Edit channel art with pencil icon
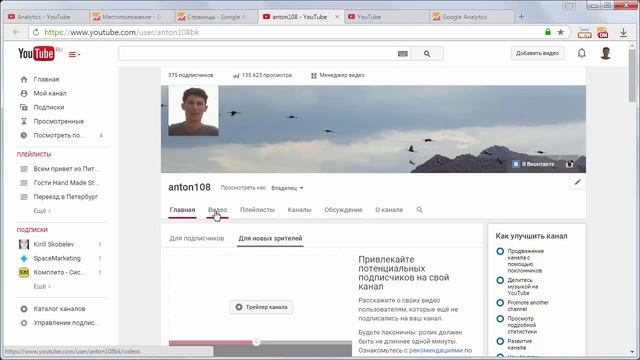 point(577,182)
